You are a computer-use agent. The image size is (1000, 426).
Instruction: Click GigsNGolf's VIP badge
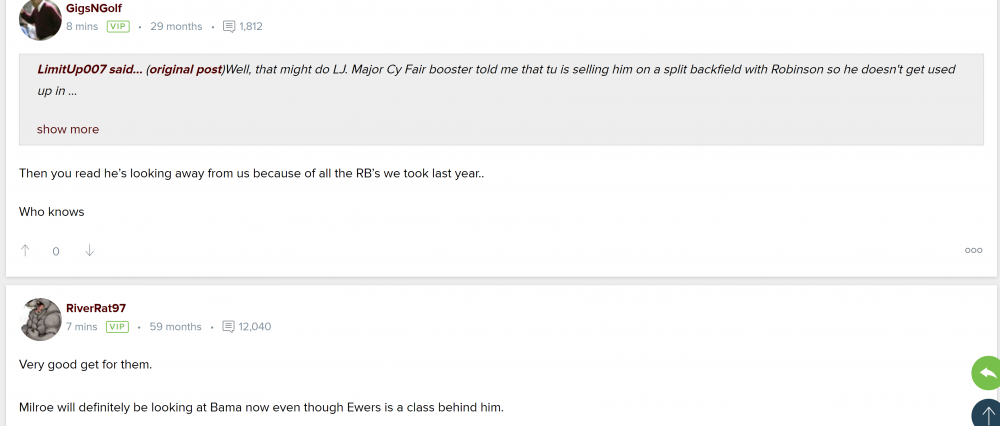point(118,27)
